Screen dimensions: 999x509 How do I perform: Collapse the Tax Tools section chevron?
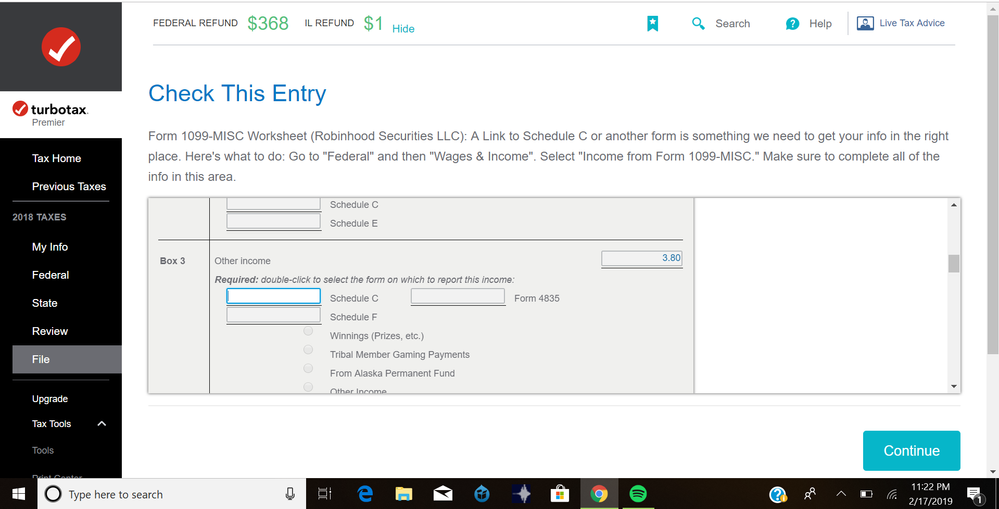pos(101,424)
